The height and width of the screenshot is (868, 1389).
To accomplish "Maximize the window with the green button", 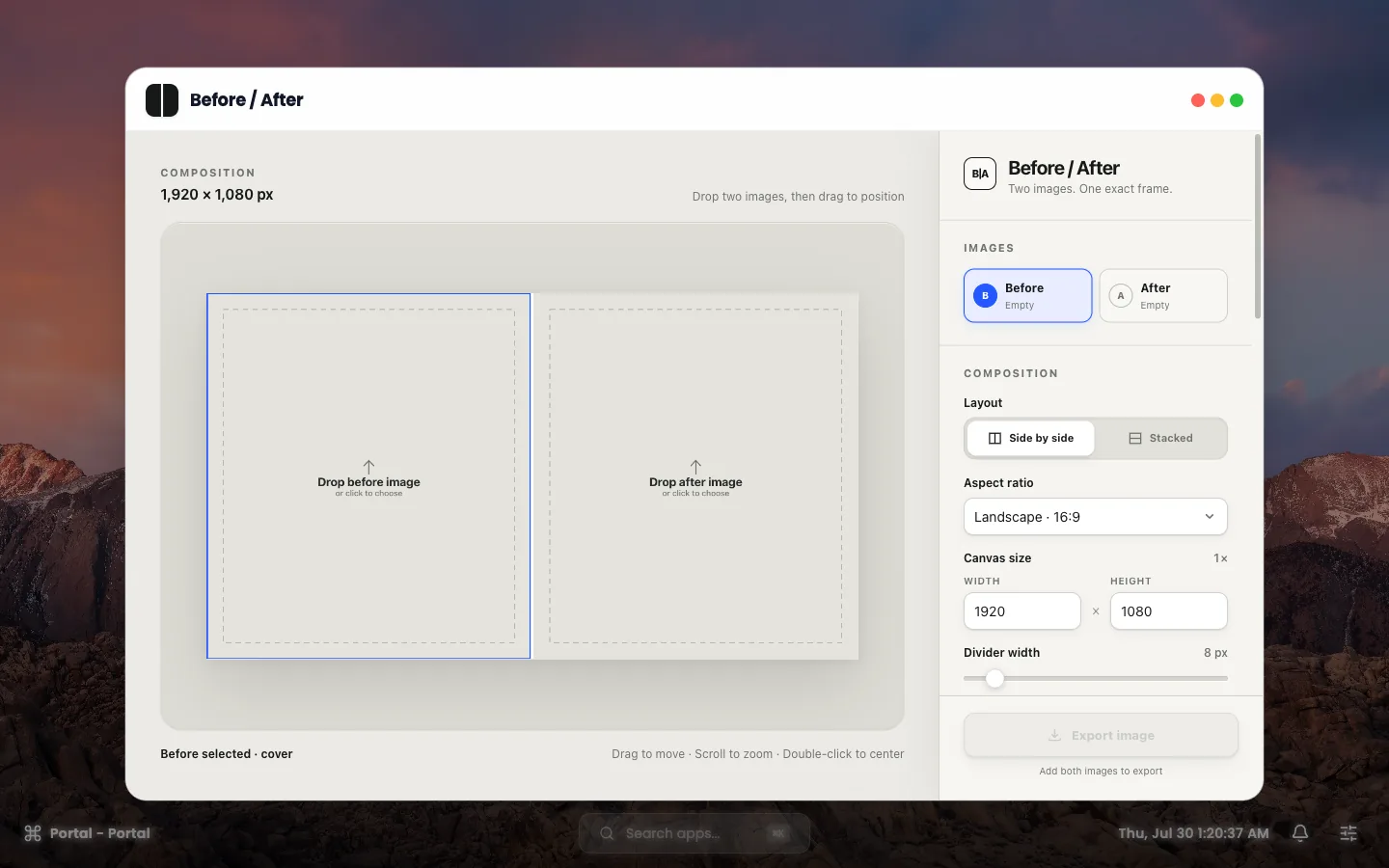I will [1237, 100].
